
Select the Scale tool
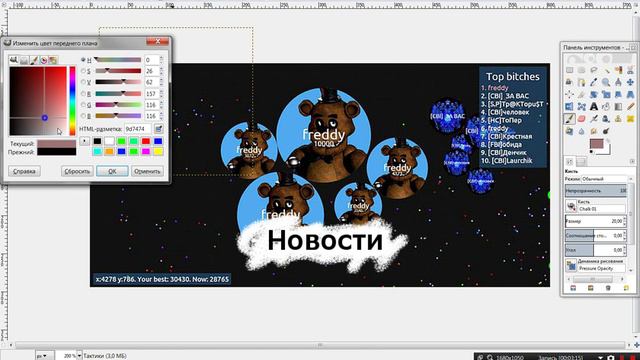606,94
